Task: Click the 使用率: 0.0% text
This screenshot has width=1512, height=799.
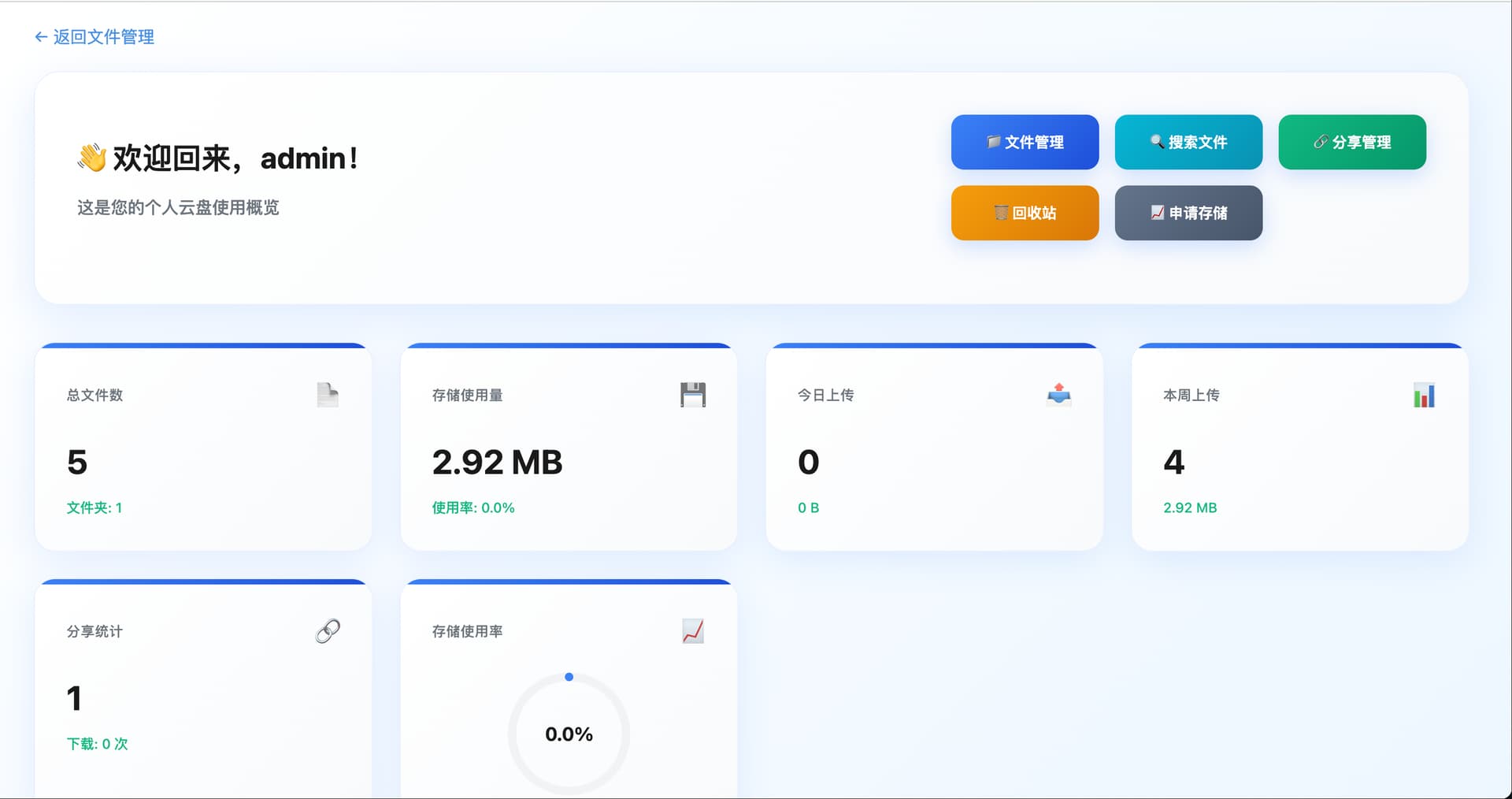Action: pyautogui.click(x=473, y=507)
